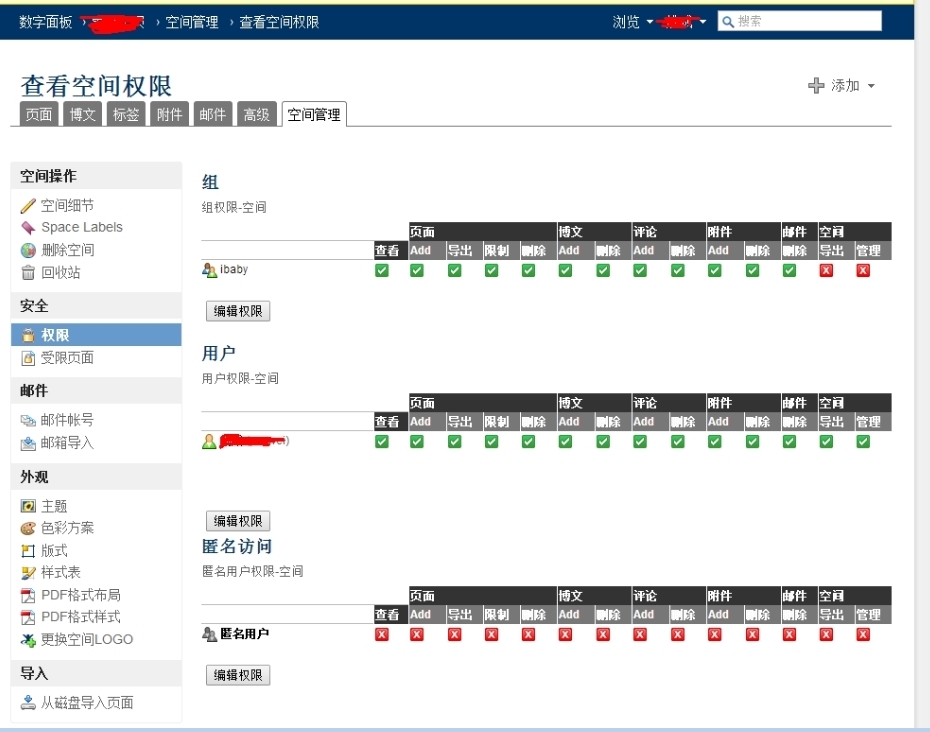Click ibaby's red 管理 permission mark
Viewport: 930px width, 732px height.
(863, 270)
